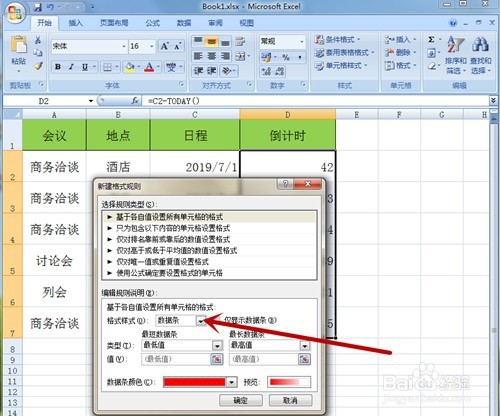The height and width of the screenshot is (416, 500).
Task: Click the Format Painter brush
Action: [38, 66]
